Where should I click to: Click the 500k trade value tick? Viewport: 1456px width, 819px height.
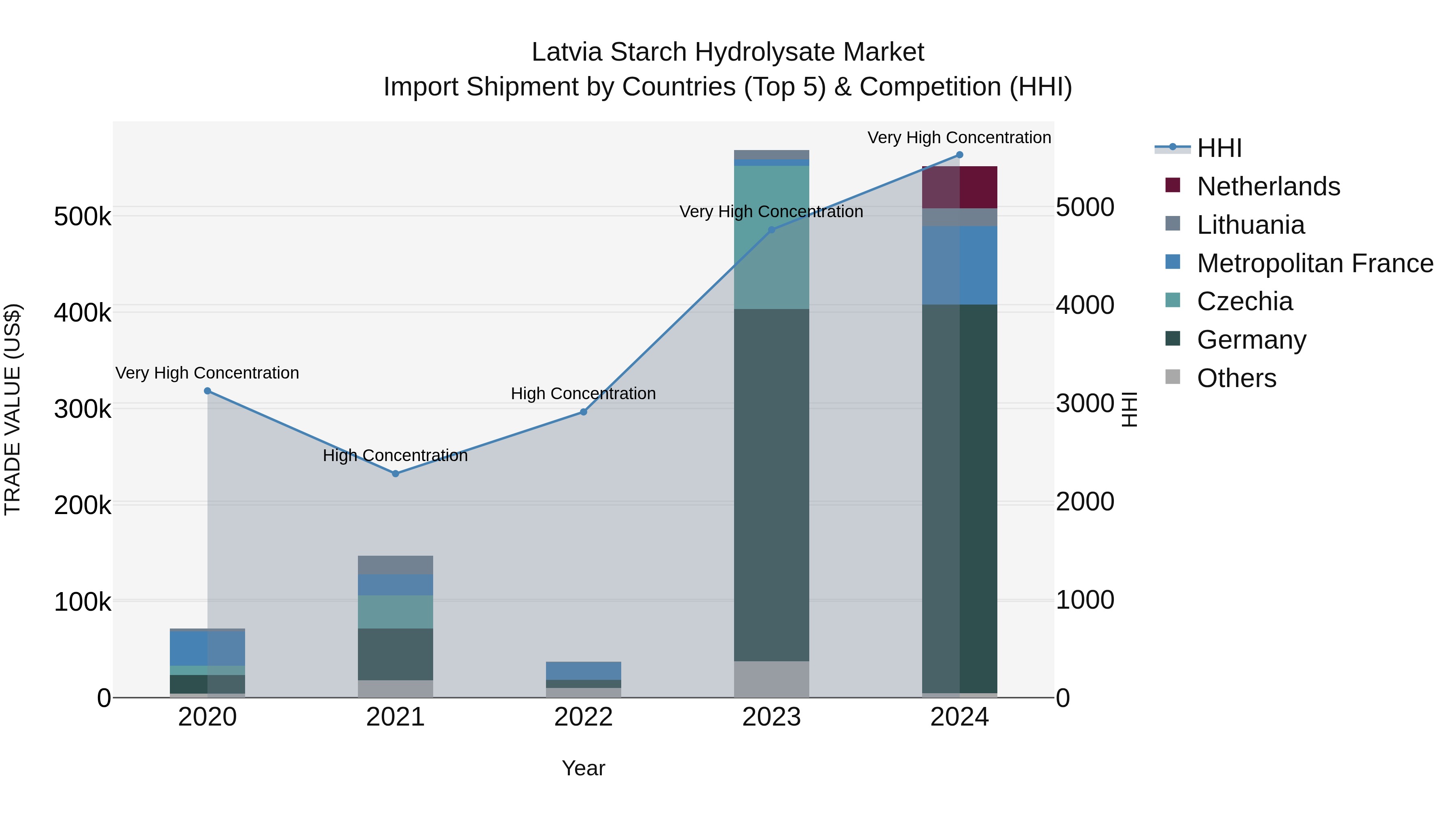83,216
